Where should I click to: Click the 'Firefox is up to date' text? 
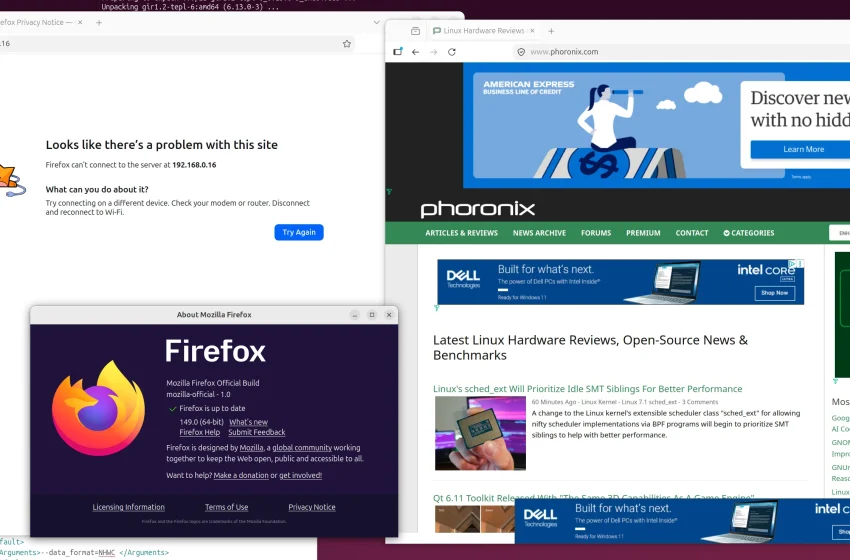pos(212,408)
